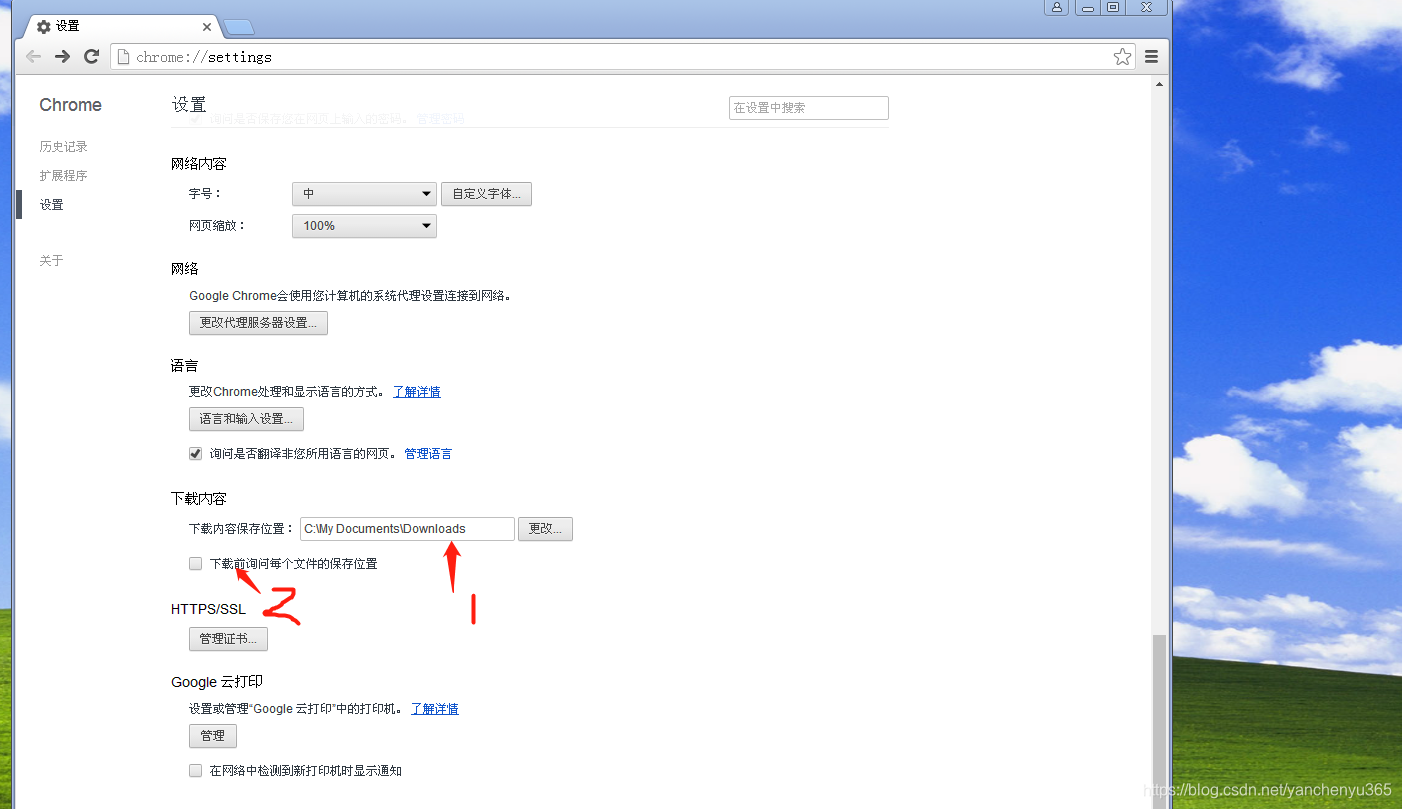1402x809 pixels.
Task: Open the user profile icon in the title bar
Action: tap(1057, 7)
